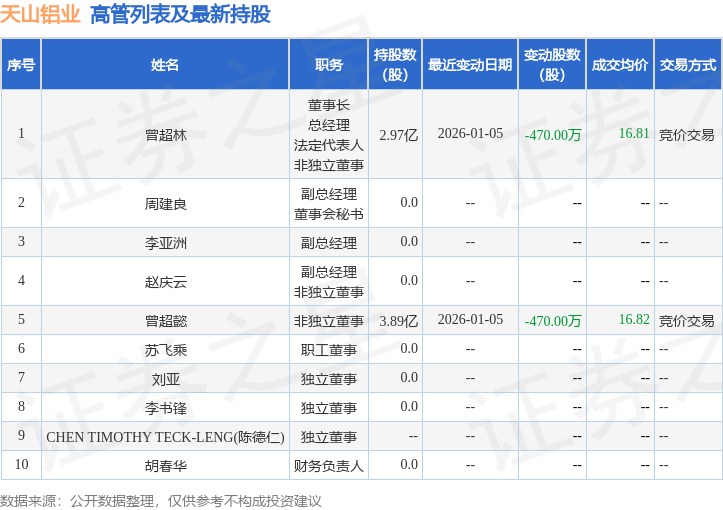Image resolution: width=723 pixels, height=510 pixels.
Task: Click the name 周建良
Action: tap(166, 203)
